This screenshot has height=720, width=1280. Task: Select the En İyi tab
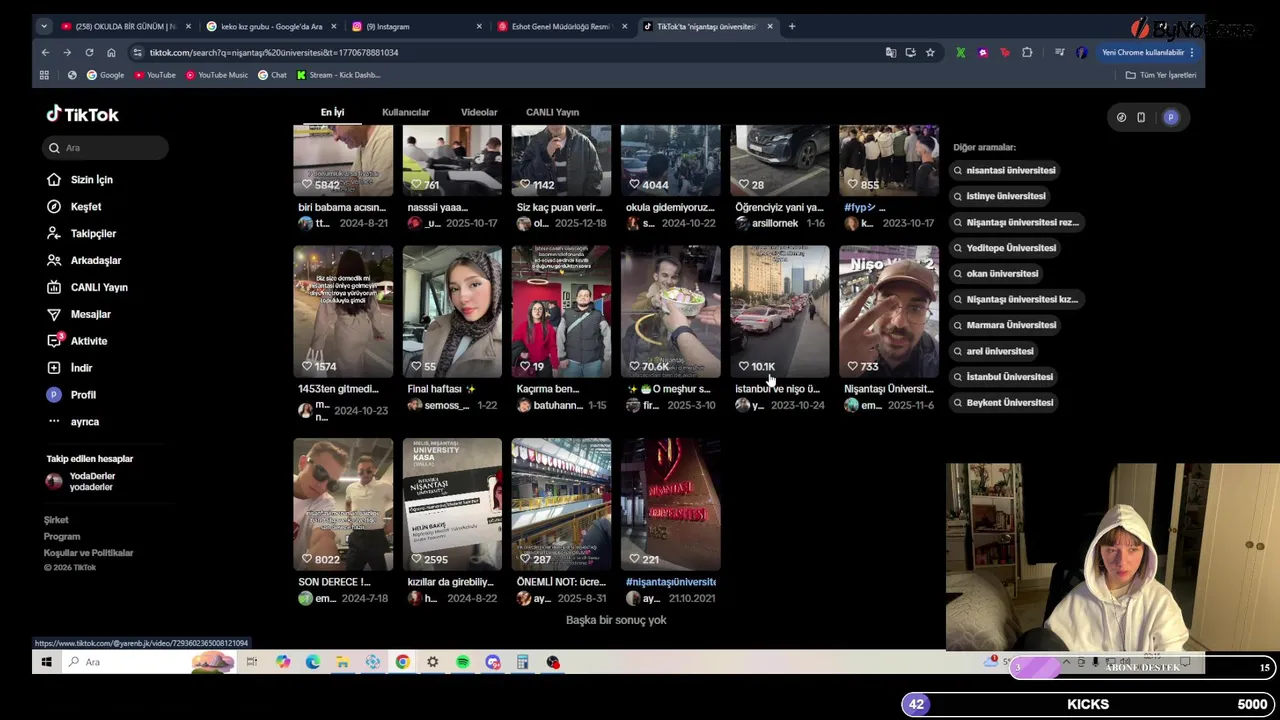coord(333,112)
